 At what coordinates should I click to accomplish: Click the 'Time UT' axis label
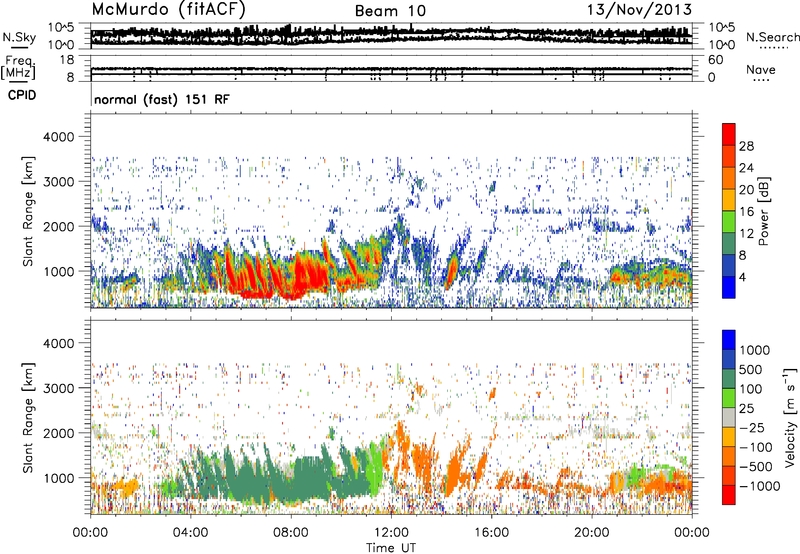(x=391, y=548)
